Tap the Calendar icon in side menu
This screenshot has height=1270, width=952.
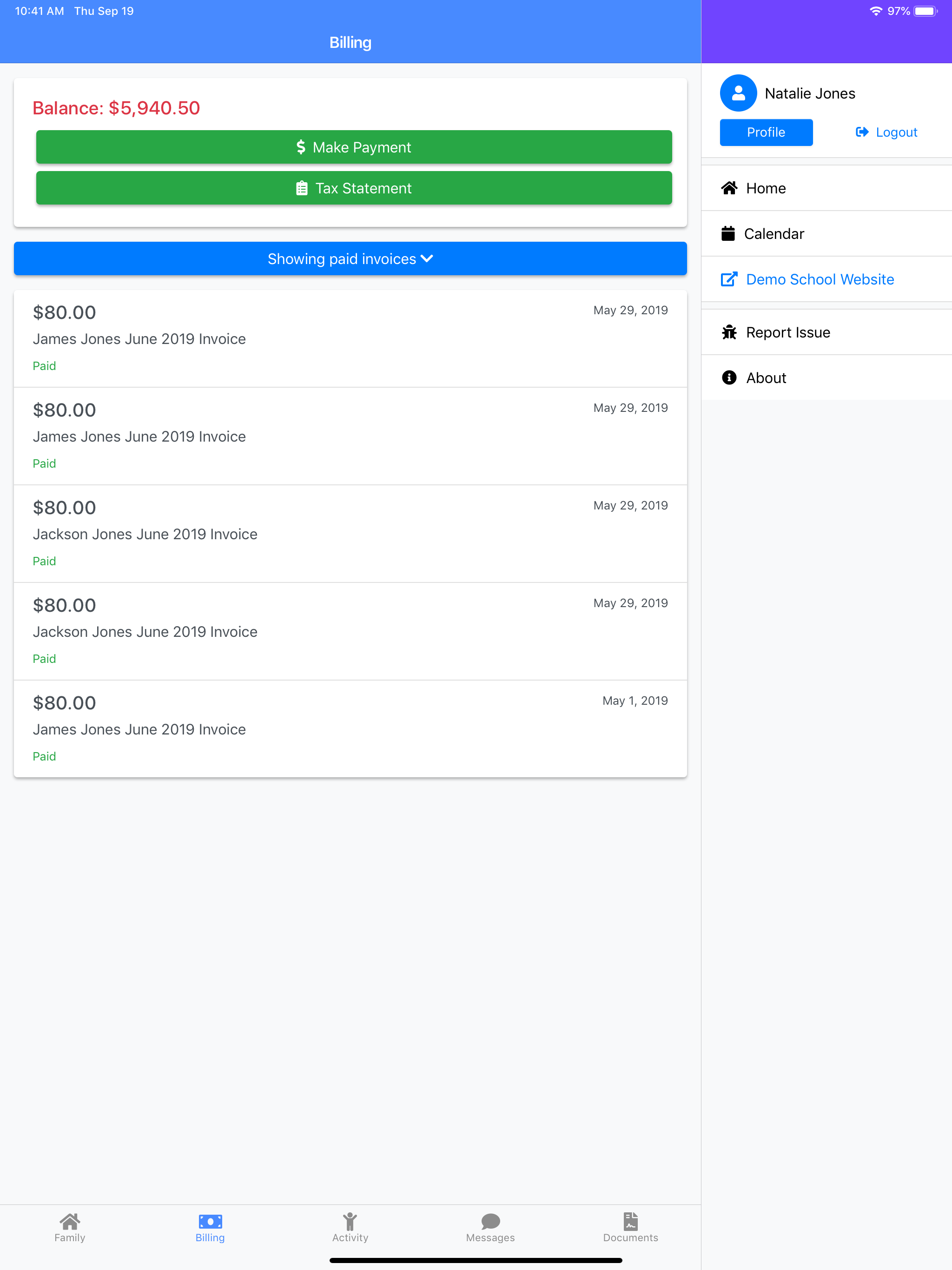pyautogui.click(x=728, y=234)
